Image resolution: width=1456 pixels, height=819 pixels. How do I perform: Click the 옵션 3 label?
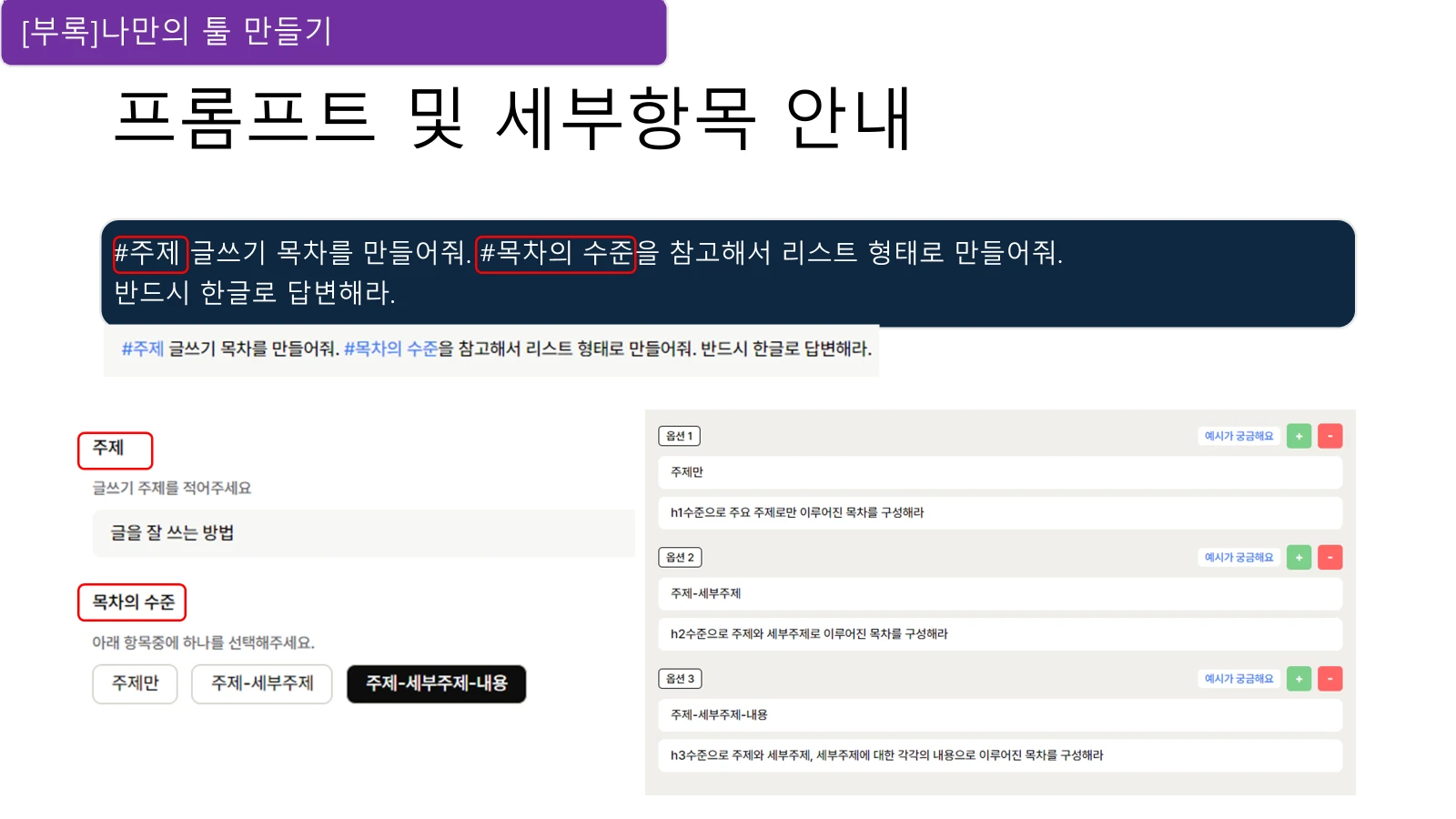coord(680,679)
